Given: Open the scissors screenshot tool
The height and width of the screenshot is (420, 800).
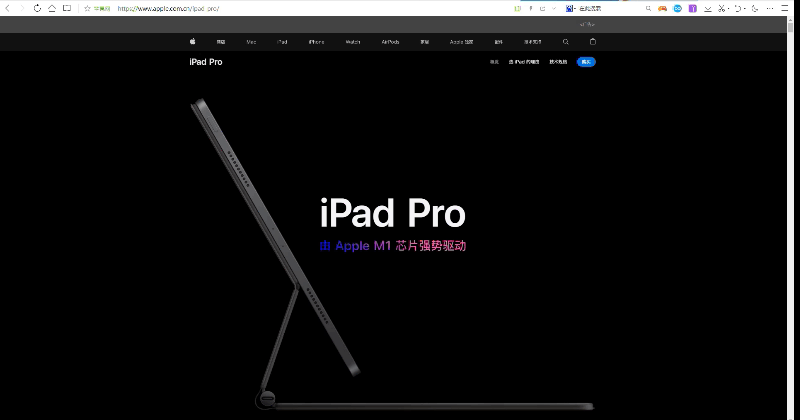Looking at the screenshot, I should (x=721, y=8).
